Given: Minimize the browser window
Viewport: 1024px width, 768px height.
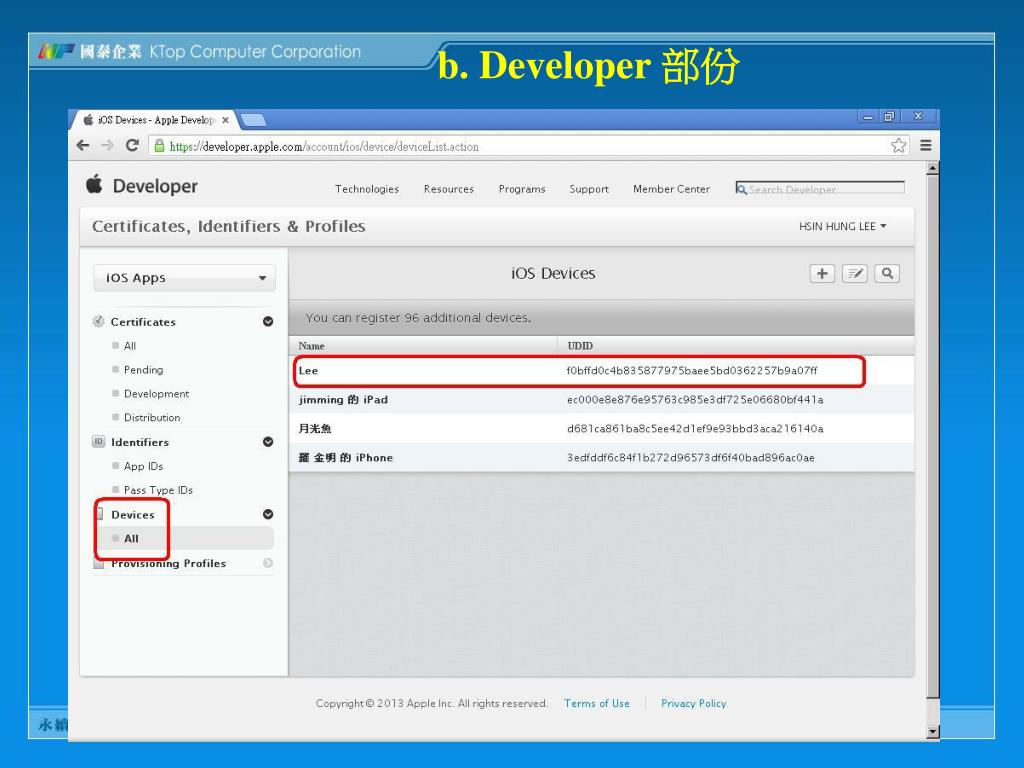Looking at the screenshot, I should pyautogui.click(x=868, y=117).
